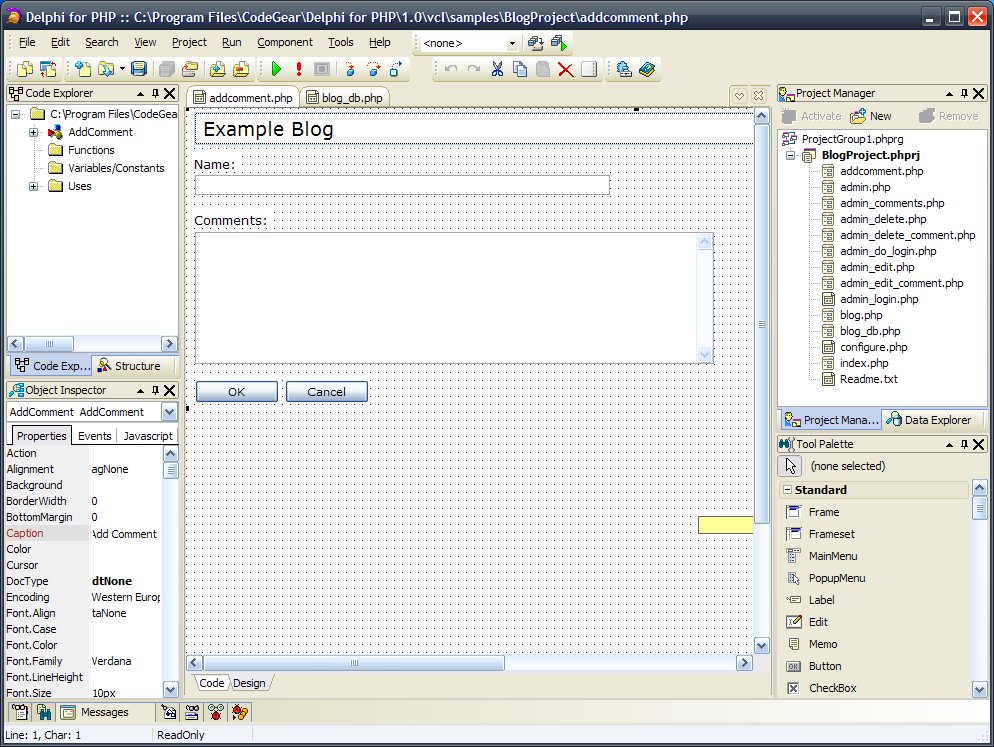Click the Redo arrow in the toolbar
The image size is (994, 747).
tap(474, 69)
